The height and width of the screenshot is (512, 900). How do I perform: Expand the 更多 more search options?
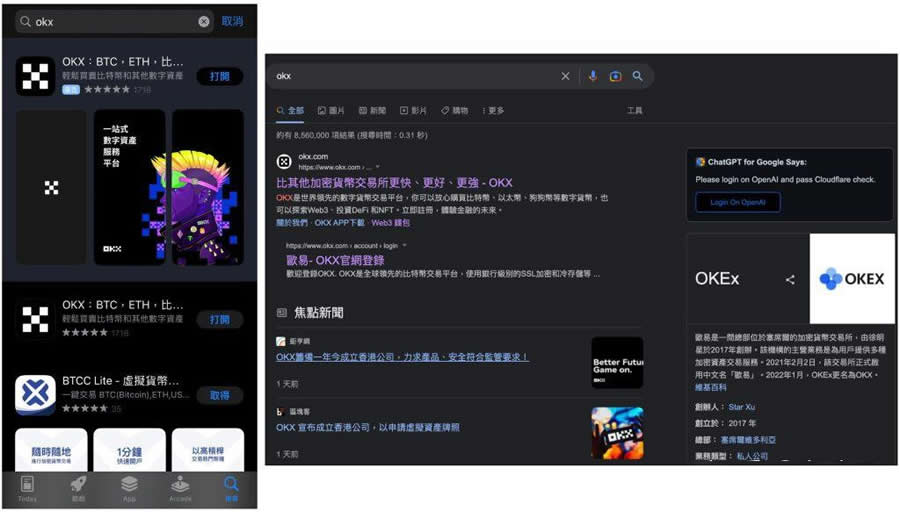(x=493, y=110)
